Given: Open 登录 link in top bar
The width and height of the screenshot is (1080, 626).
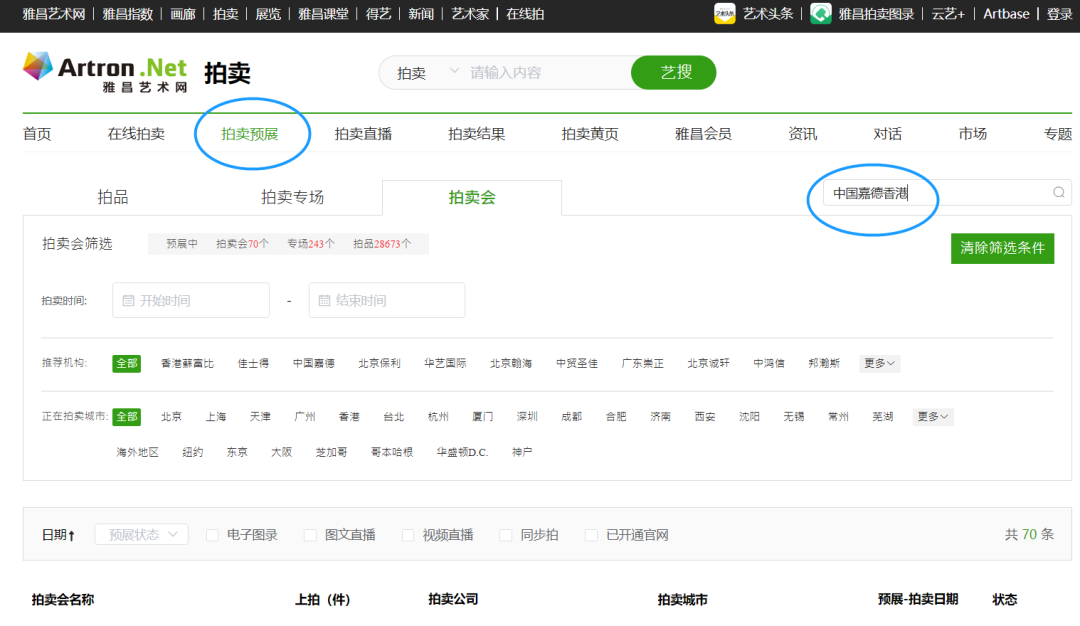Looking at the screenshot, I should [x=1059, y=14].
